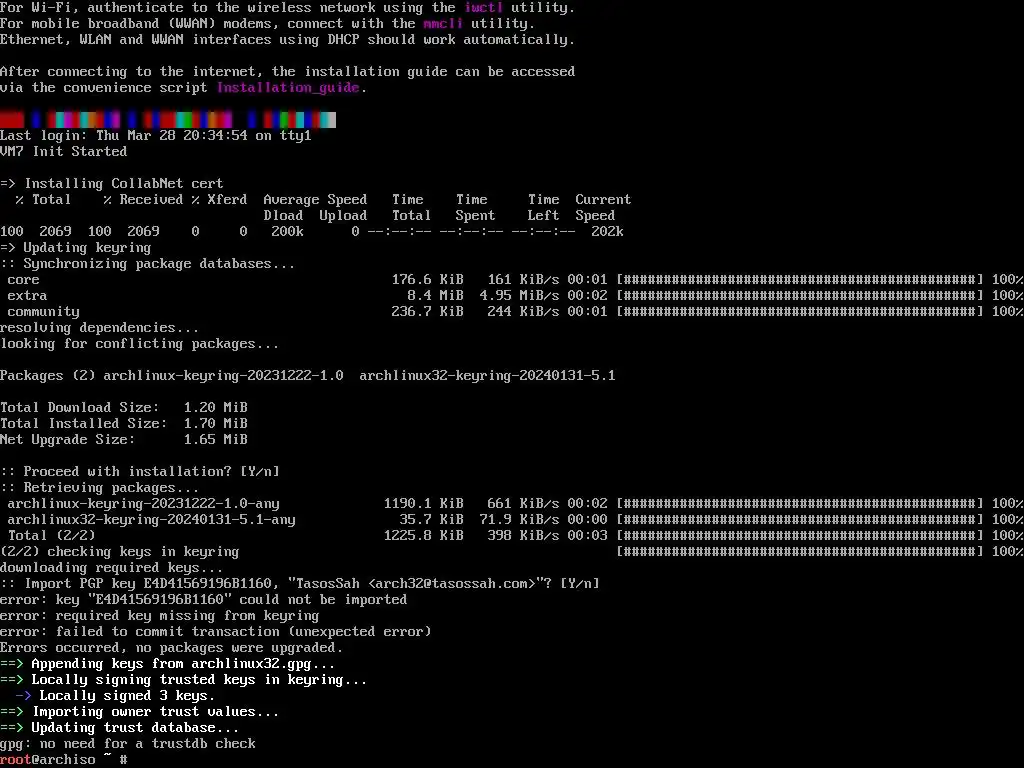
Task: Click the community row progress bar
Action: [x=800, y=312]
